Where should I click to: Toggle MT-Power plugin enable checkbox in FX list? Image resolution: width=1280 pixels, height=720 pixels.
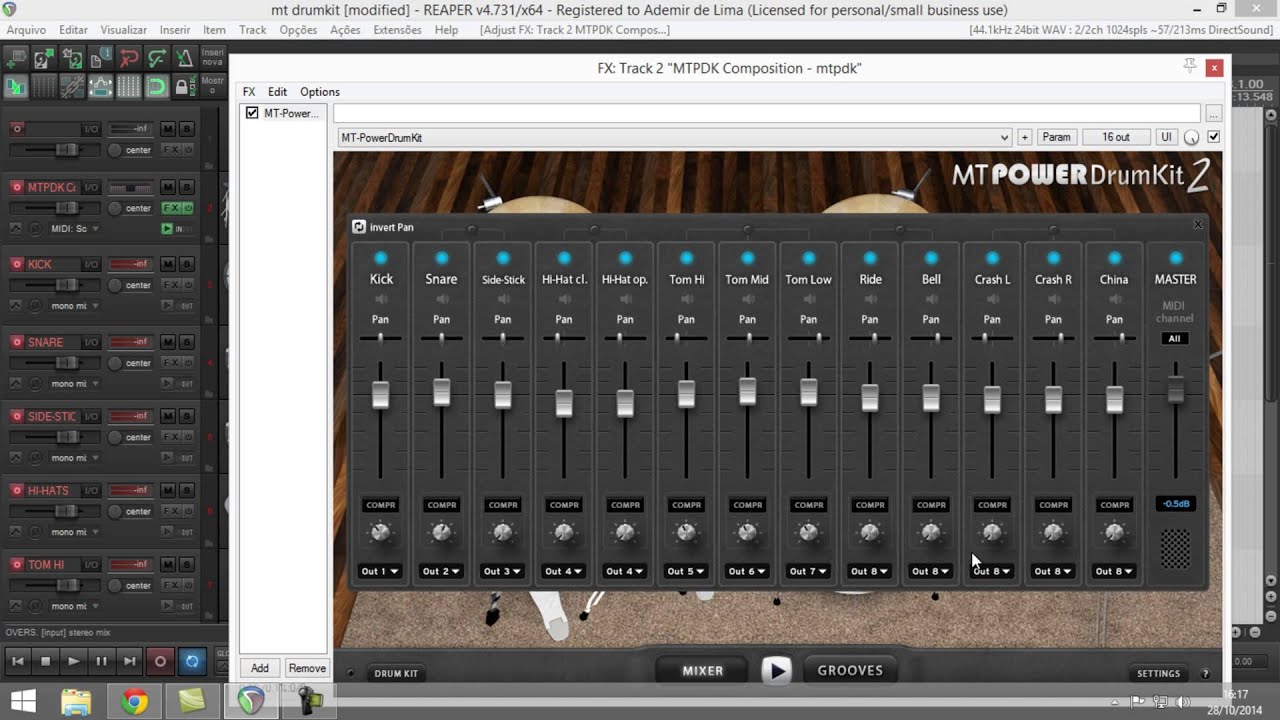[x=252, y=113]
